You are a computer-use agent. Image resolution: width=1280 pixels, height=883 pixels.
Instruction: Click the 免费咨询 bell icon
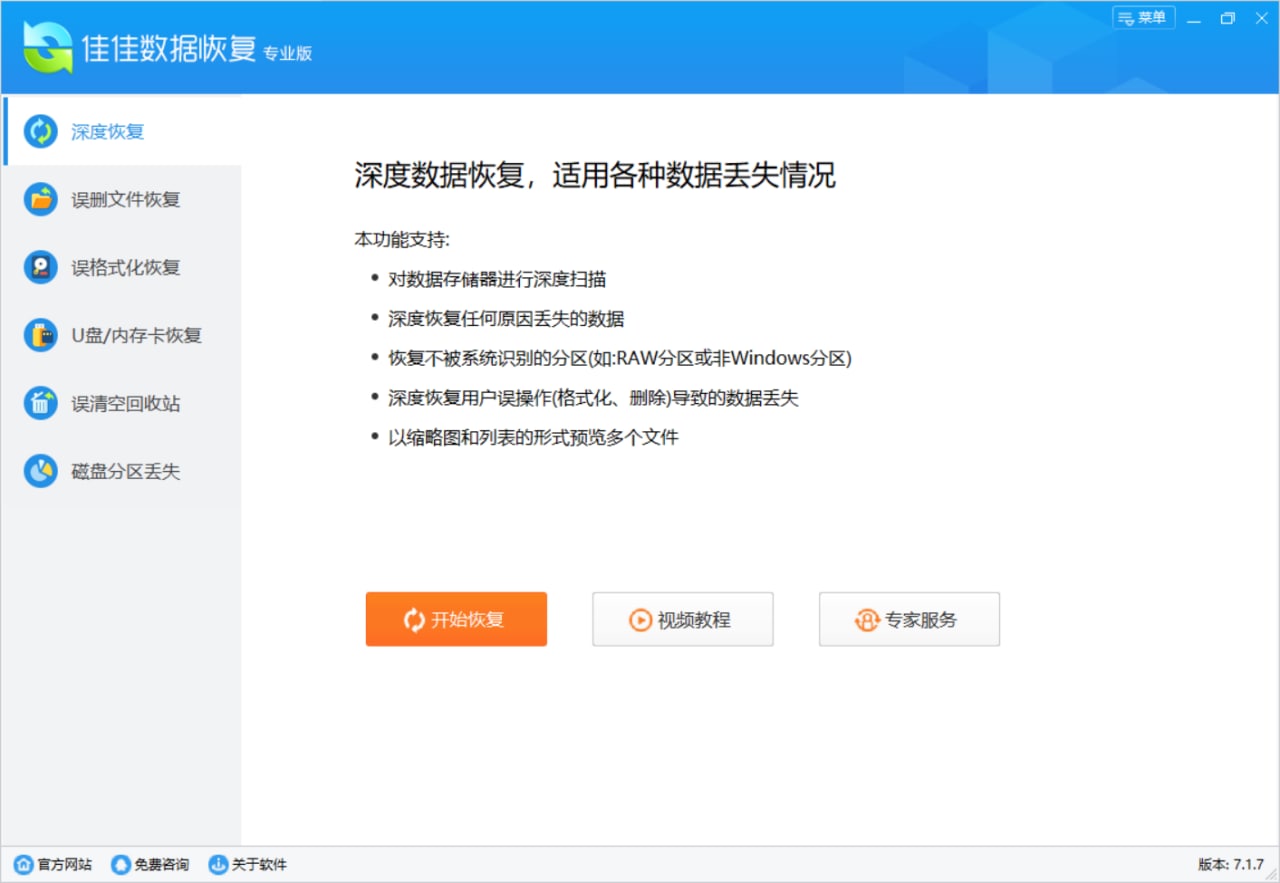(x=121, y=864)
